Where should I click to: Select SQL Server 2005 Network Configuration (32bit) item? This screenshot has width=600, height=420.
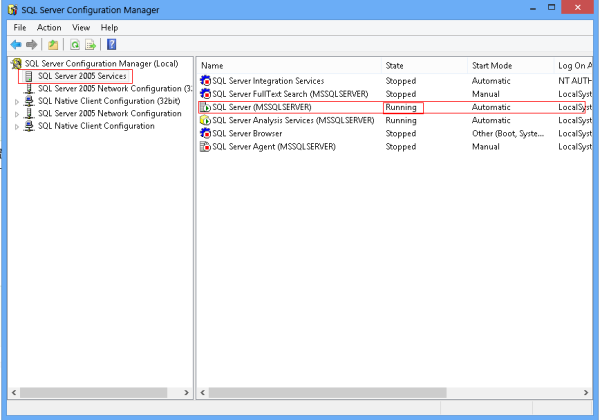(x=115, y=89)
